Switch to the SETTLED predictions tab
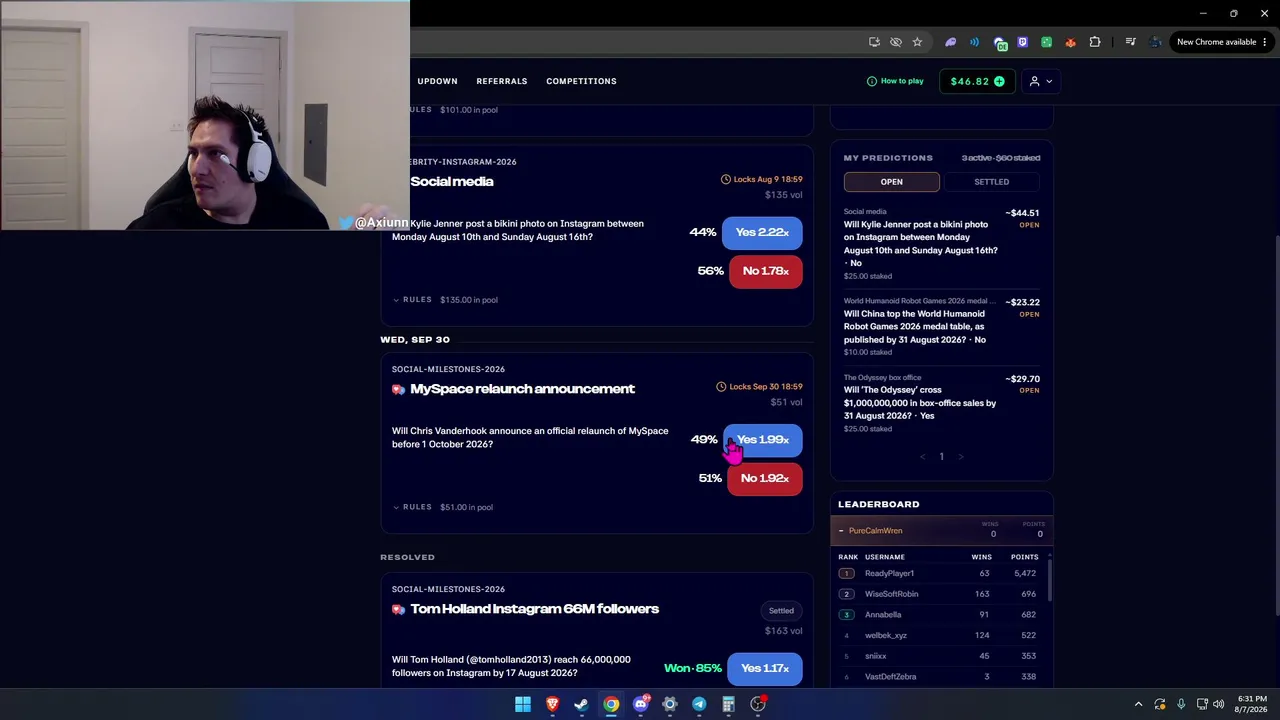 [x=991, y=182]
